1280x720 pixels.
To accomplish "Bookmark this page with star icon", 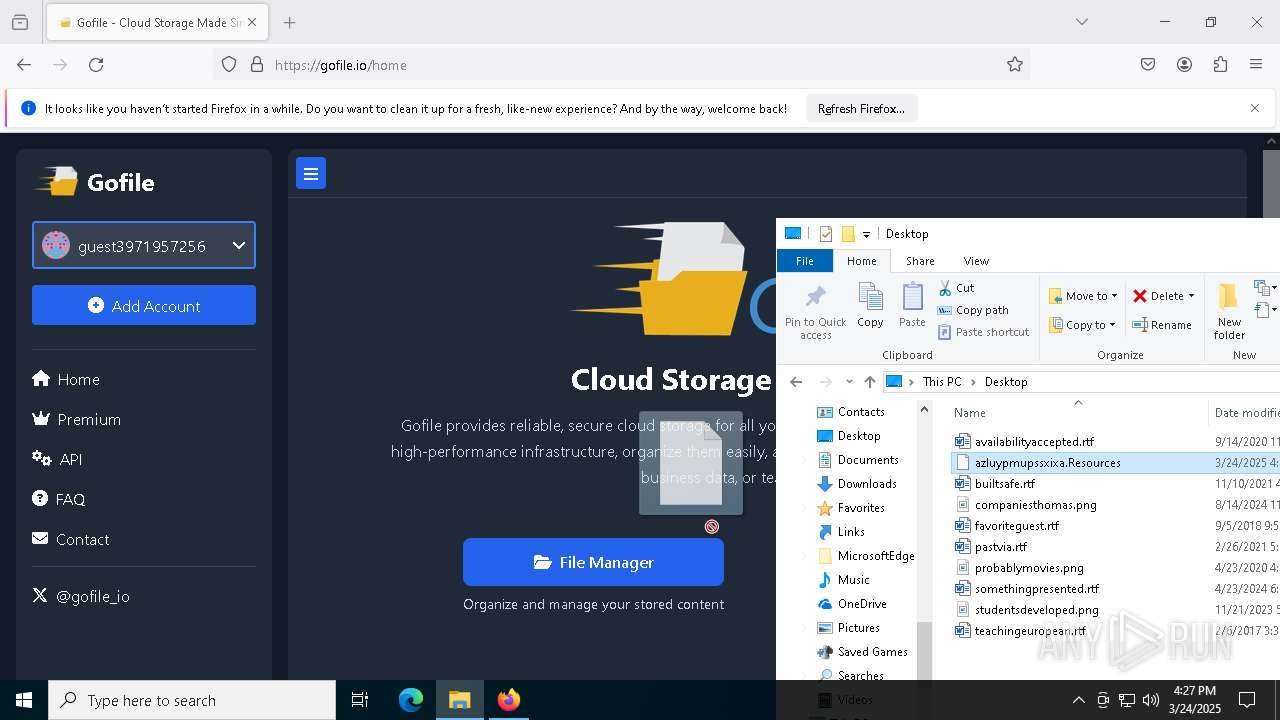I will pos(1015,65).
